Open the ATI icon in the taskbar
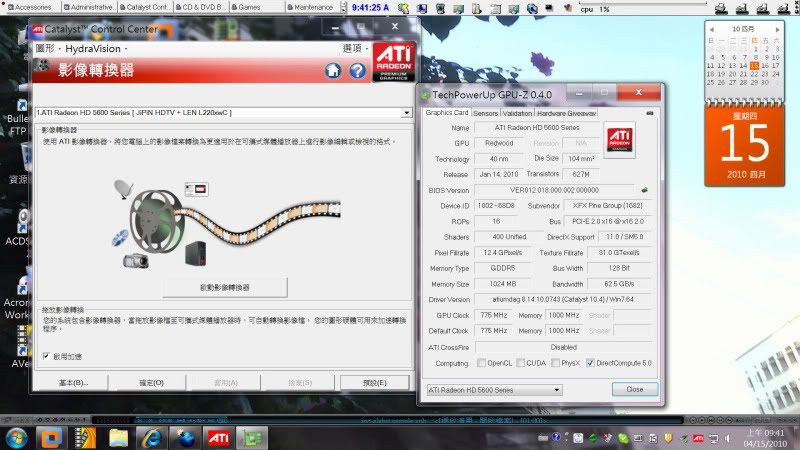800x450 pixels. (x=219, y=437)
